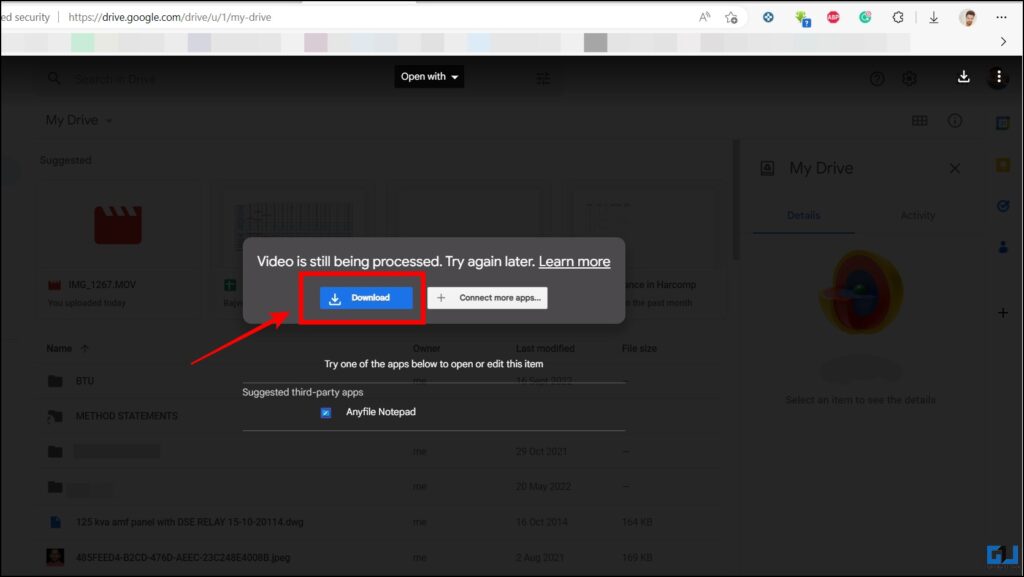The width and height of the screenshot is (1024, 577).
Task: Click the Search in Drive field
Action: [x=300, y=79]
